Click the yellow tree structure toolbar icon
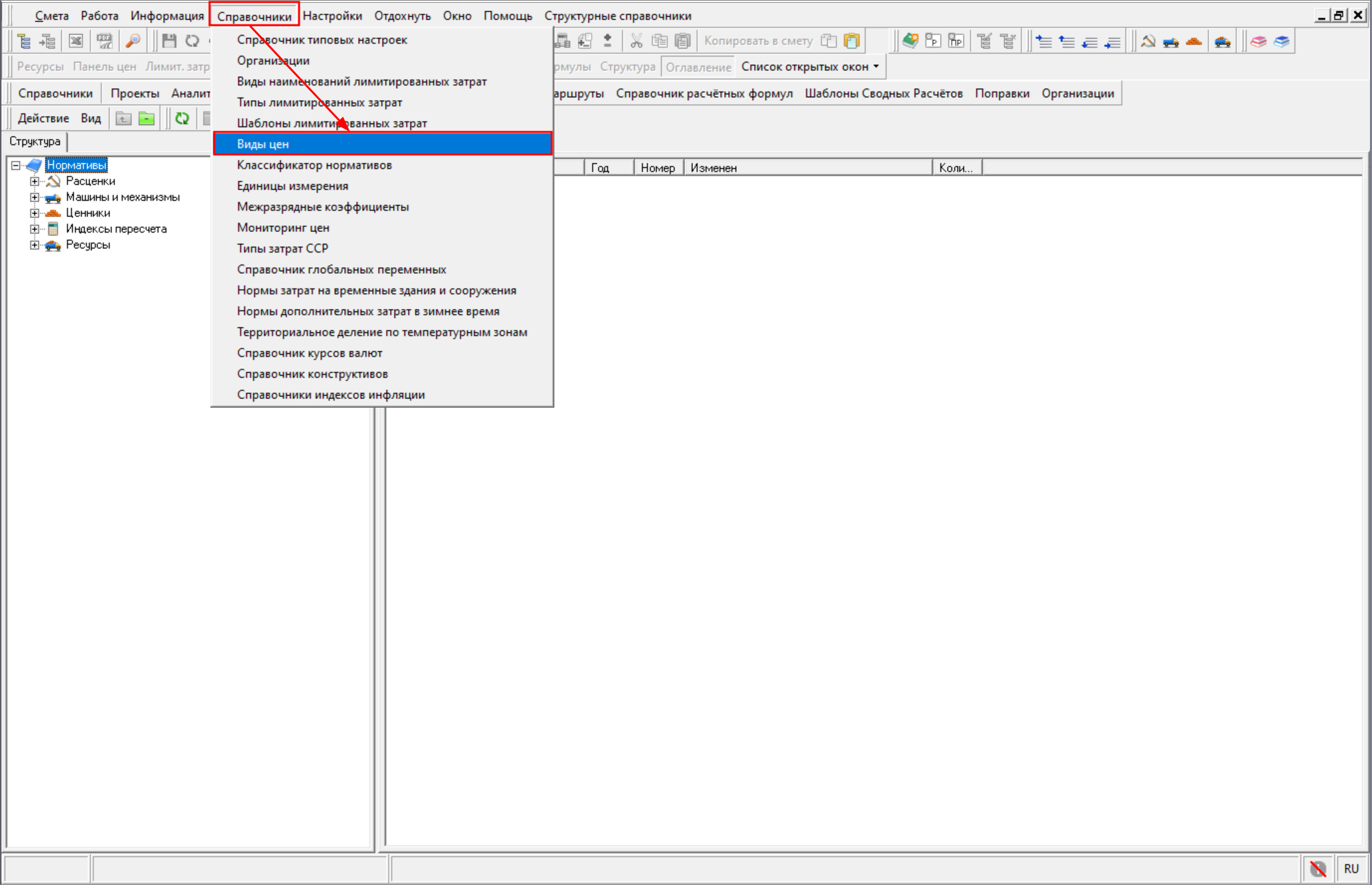1372x885 pixels. pyautogui.click(x=24, y=41)
